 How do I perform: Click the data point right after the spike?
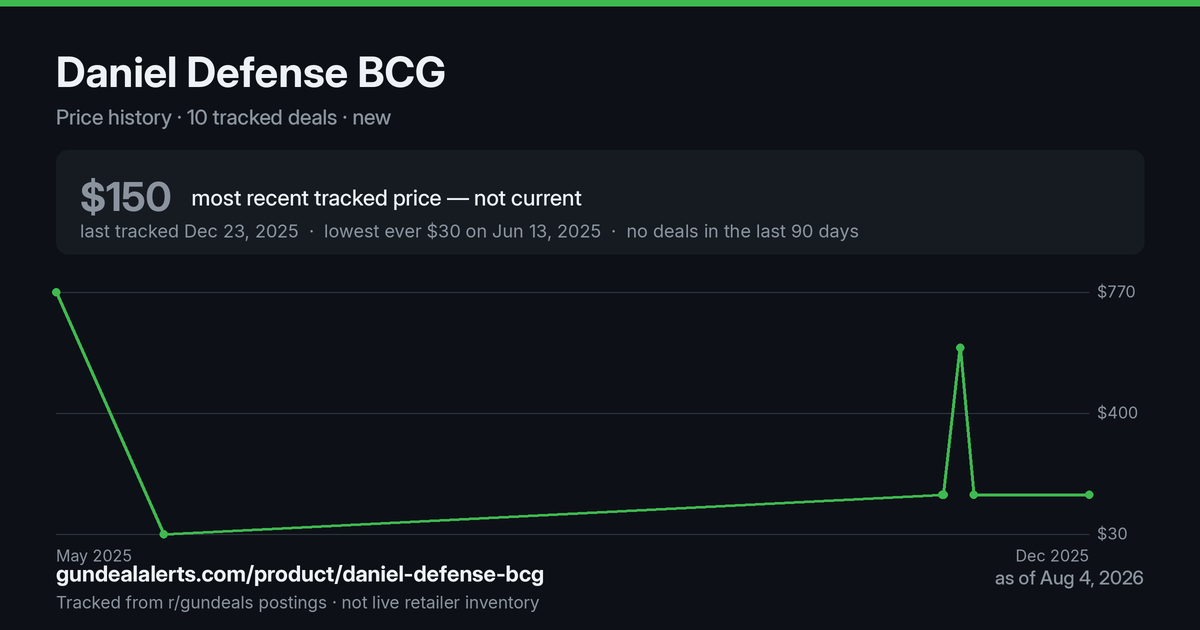click(974, 495)
